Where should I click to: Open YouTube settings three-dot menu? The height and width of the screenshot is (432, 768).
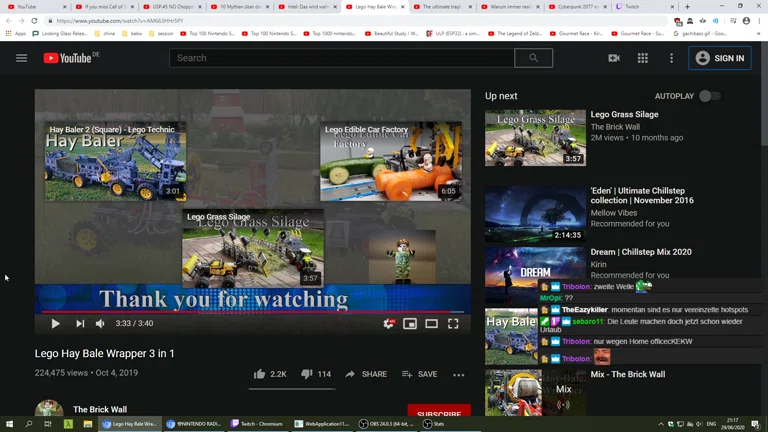point(672,58)
